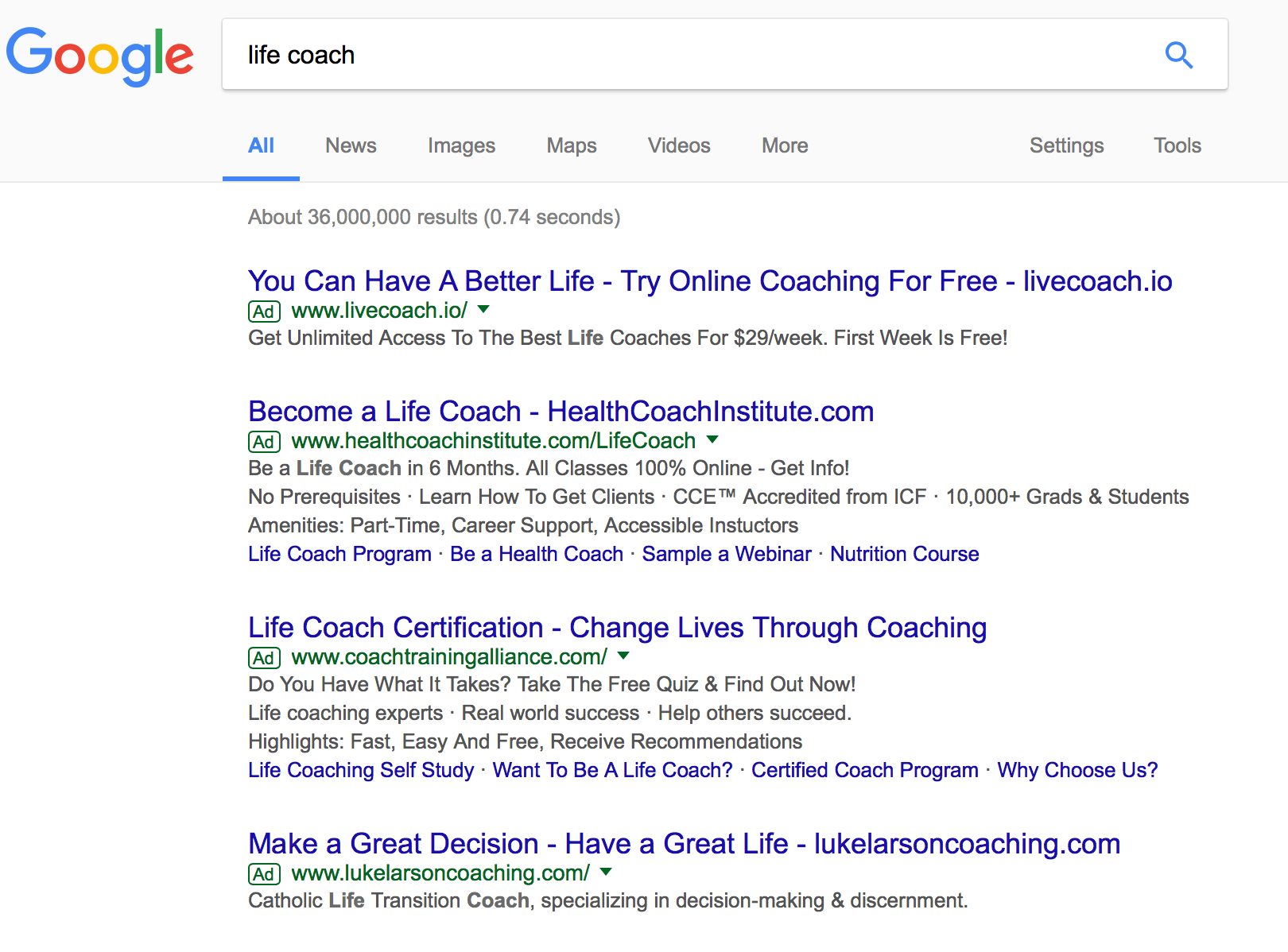
Task: Open 'Become a Life Coach - HealthCoachInstitute.com' link
Action: [x=561, y=412]
